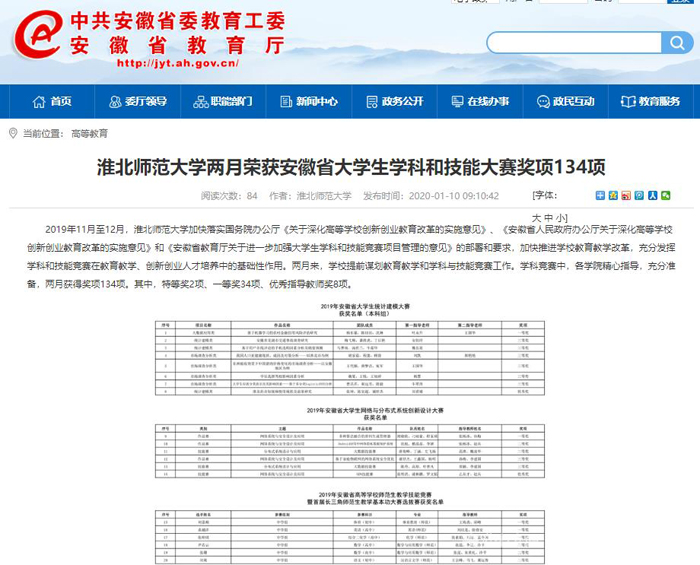Click the 作者：淮北师范大学 text
Screen dimensions: 700x565
[310, 196]
